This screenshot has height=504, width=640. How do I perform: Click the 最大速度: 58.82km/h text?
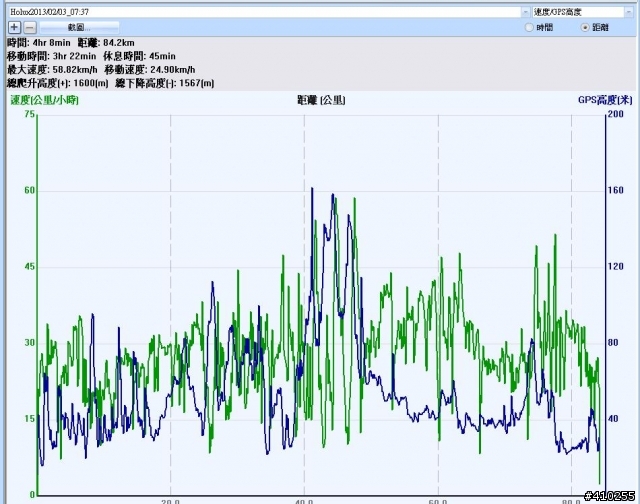point(52,69)
